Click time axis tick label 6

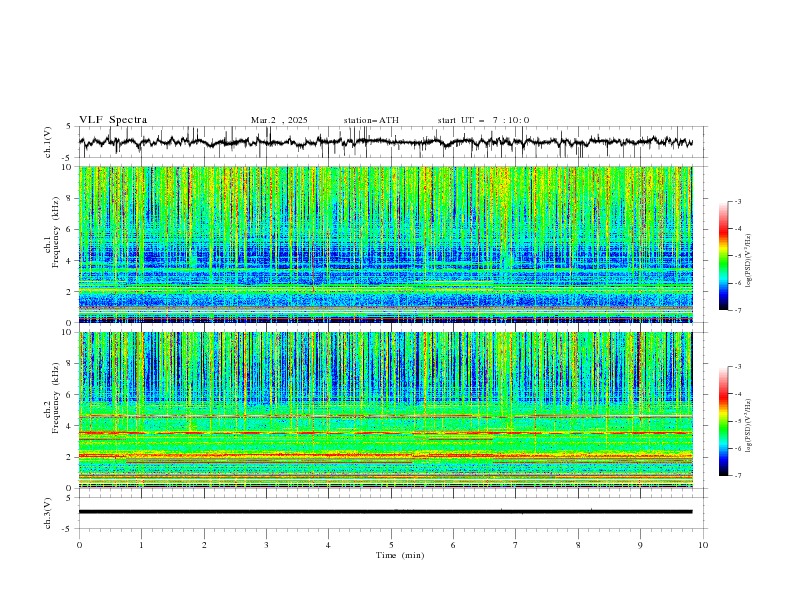[x=453, y=545]
